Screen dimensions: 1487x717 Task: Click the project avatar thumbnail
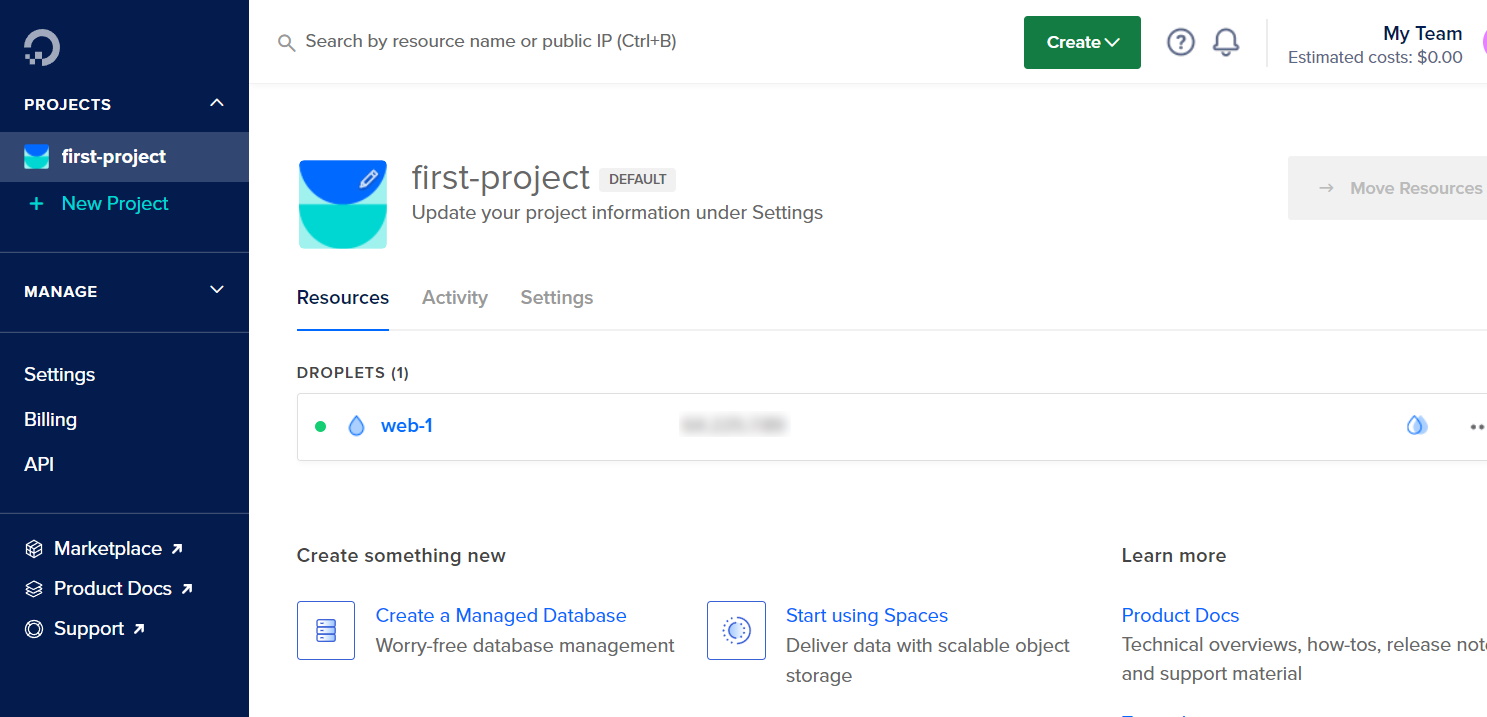(343, 204)
